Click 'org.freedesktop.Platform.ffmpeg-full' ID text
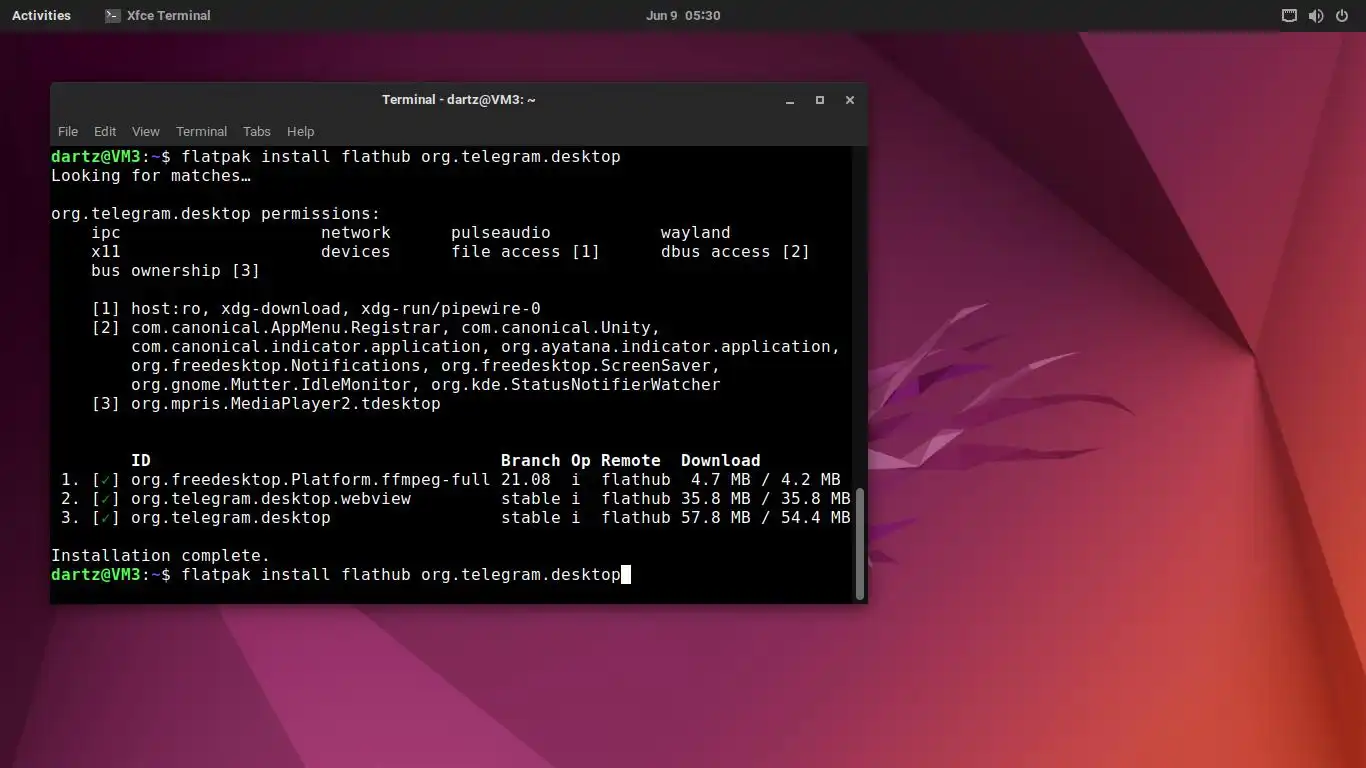 click(311, 480)
